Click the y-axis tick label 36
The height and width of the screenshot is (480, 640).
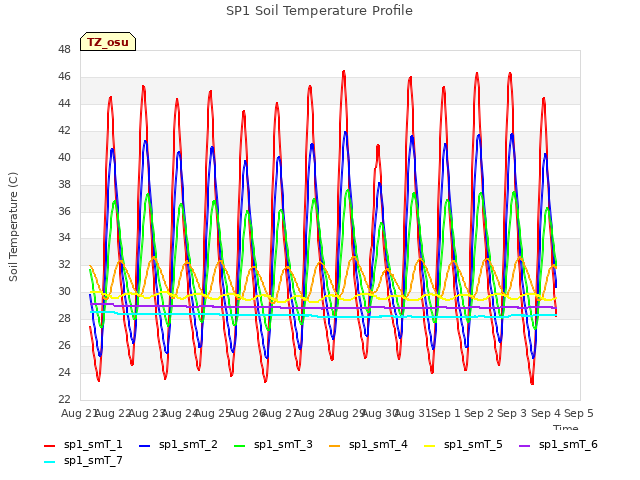coord(64,211)
